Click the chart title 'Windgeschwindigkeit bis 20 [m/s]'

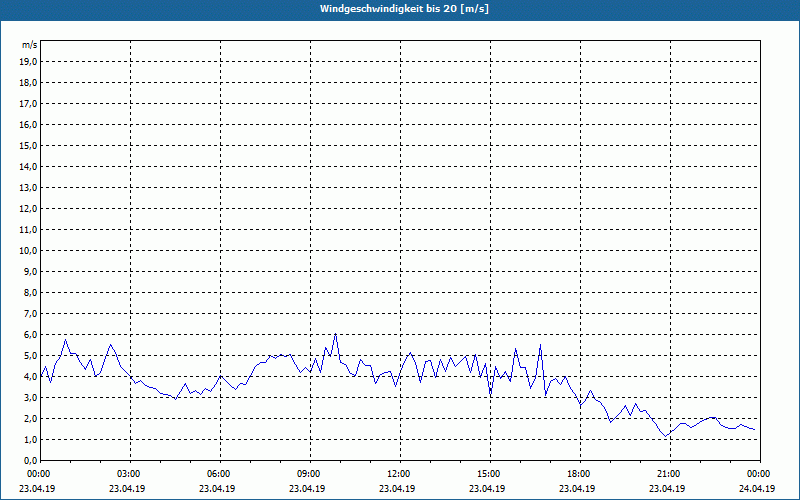[x=404, y=9]
